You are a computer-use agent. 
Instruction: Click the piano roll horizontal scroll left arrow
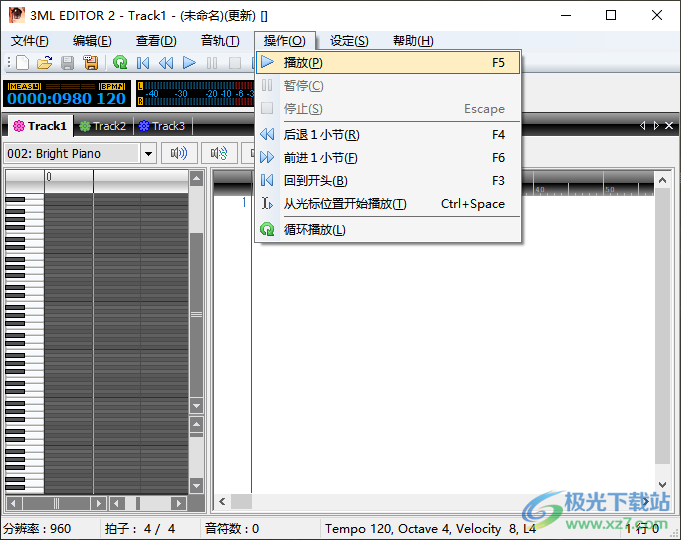click(13, 504)
